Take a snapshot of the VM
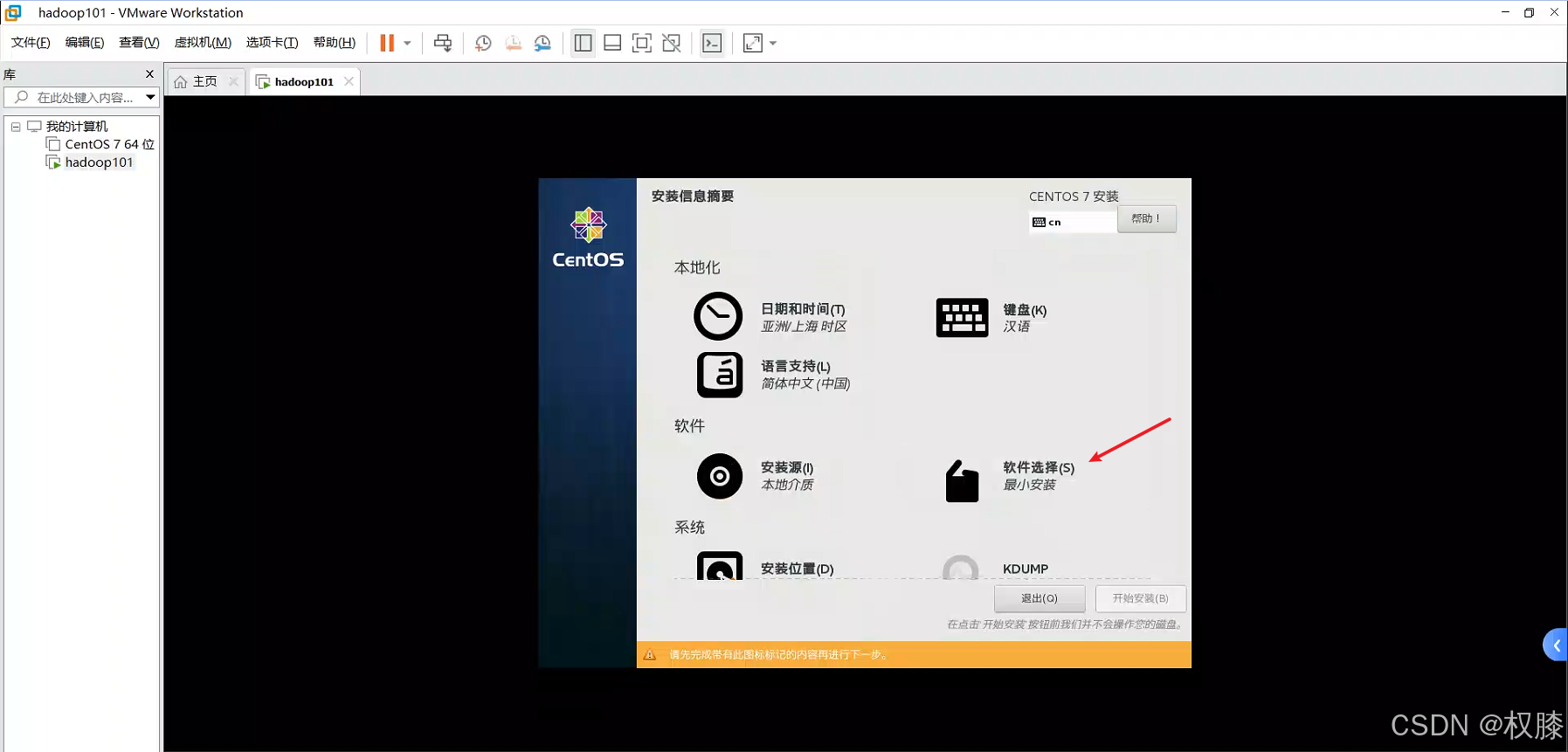The height and width of the screenshot is (752, 1568). click(483, 43)
